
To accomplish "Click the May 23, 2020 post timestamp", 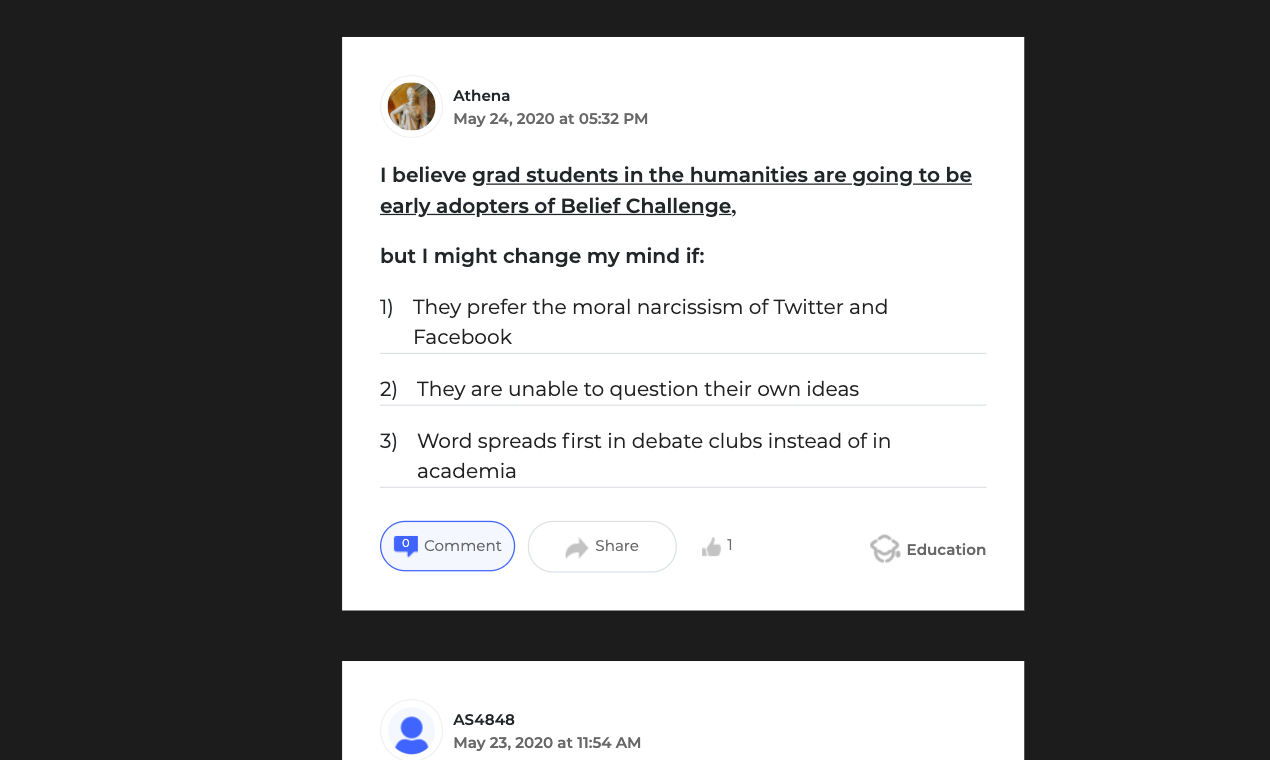I will tap(546, 743).
